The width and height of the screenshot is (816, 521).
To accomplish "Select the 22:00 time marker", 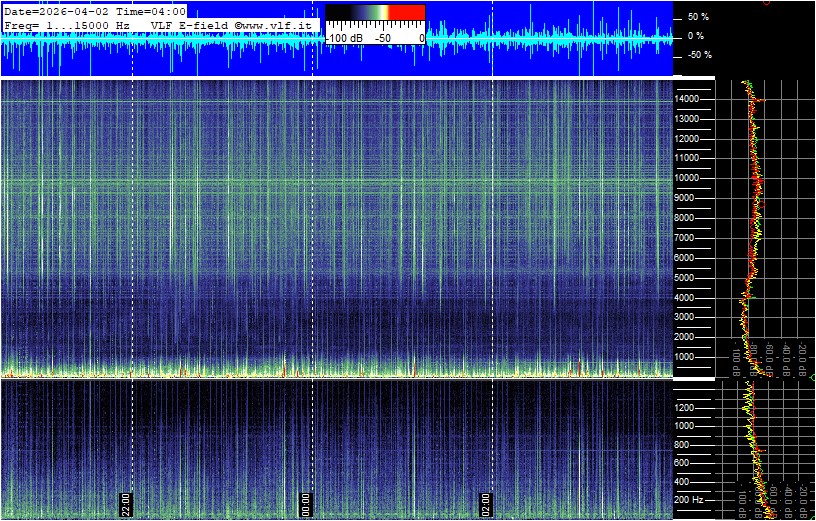I will [127, 502].
